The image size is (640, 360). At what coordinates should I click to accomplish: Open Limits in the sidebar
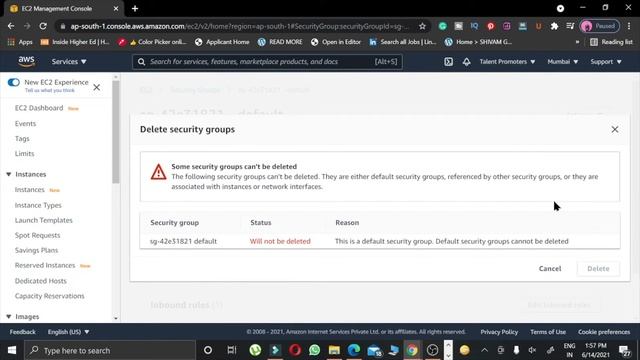[x=24, y=154]
